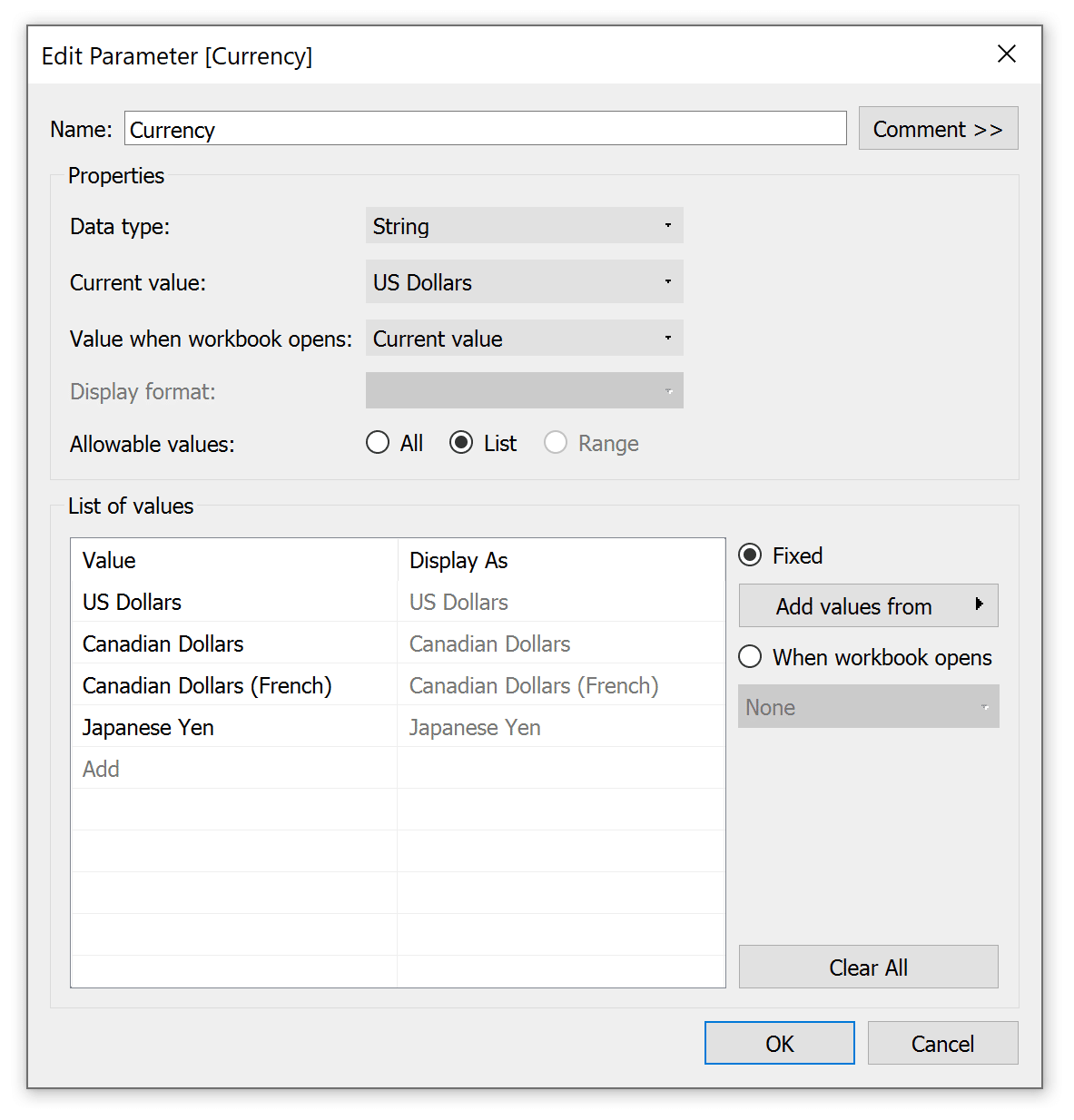Confirm changes with the OK button
Viewport: 1074px width, 1120px height.
tap(779, 1043)
